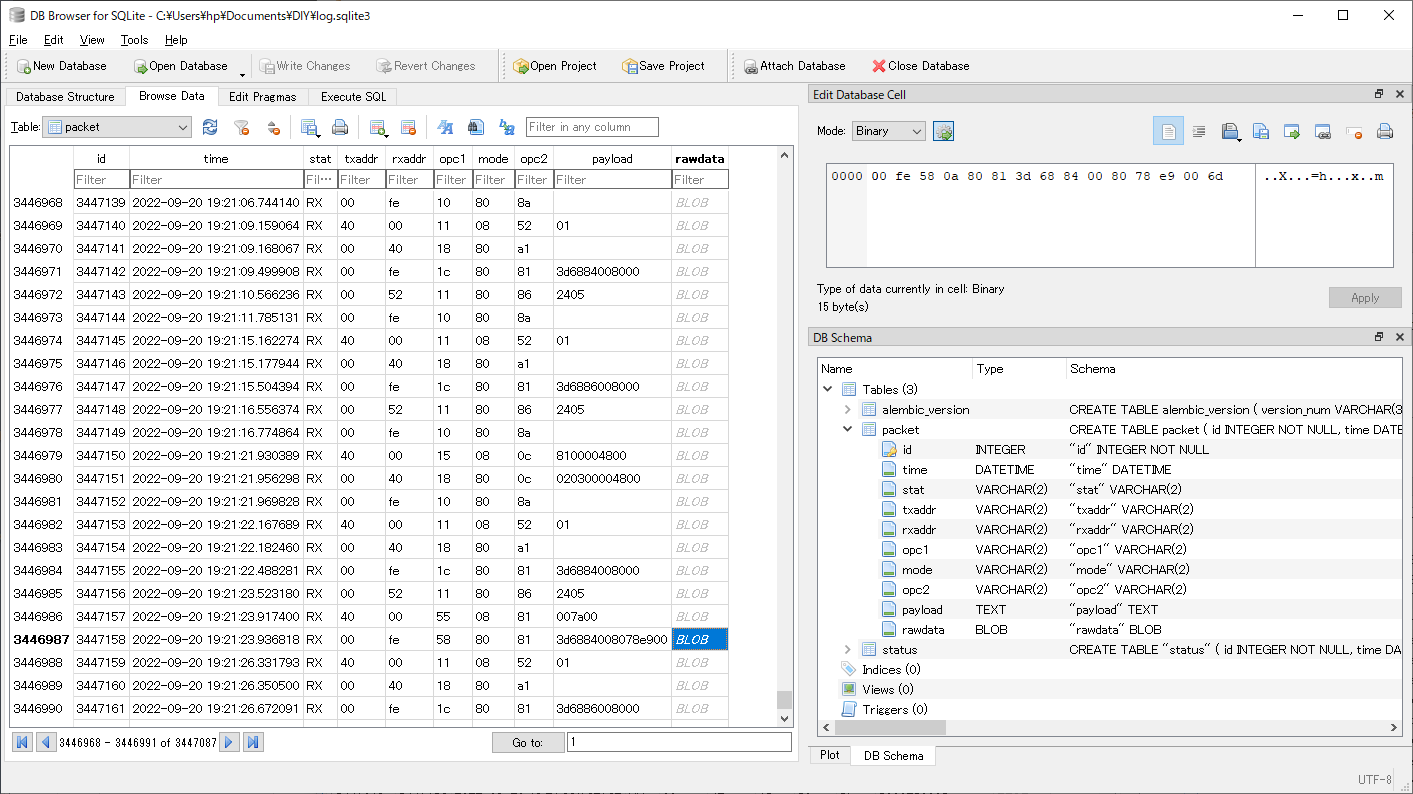Screen dimensions: 1413x794
Task: Expand the status table node
Action: tap(847, 649)
